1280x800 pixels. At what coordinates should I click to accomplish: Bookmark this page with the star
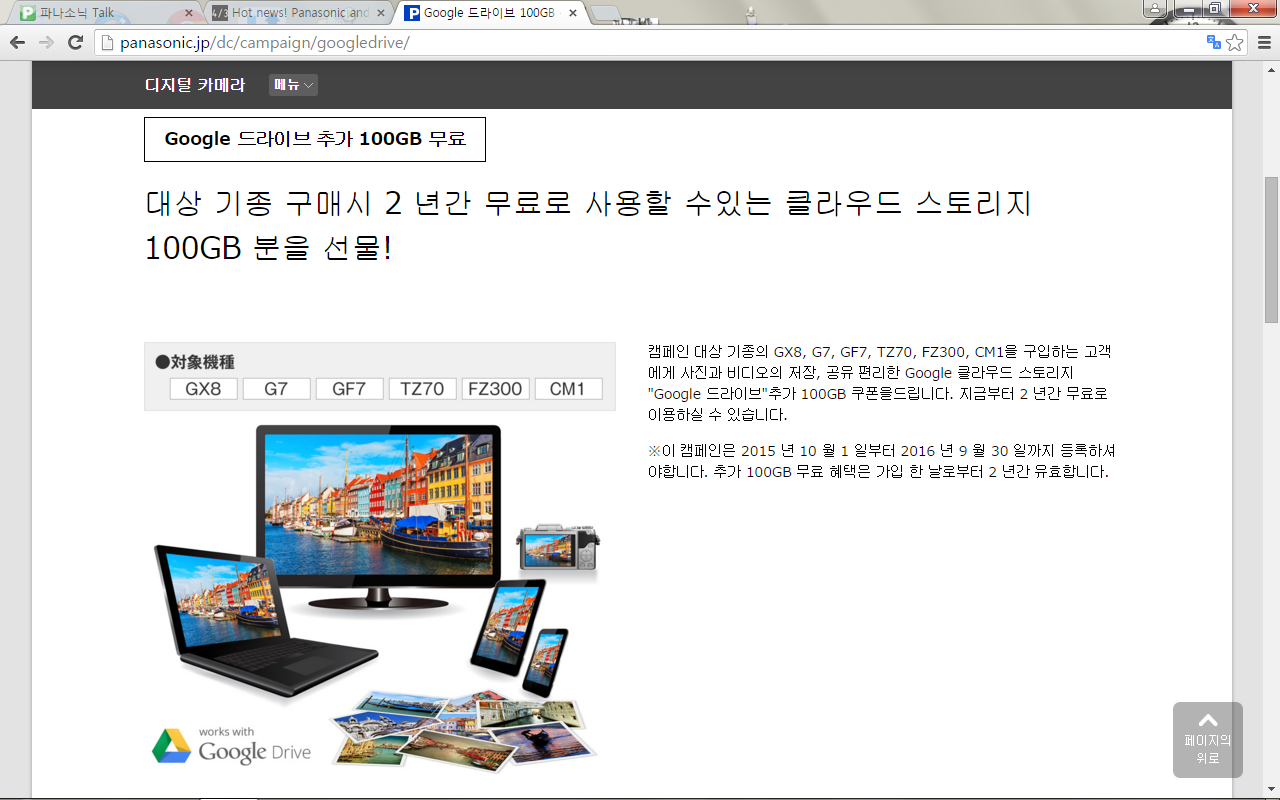pos(1235,42)
